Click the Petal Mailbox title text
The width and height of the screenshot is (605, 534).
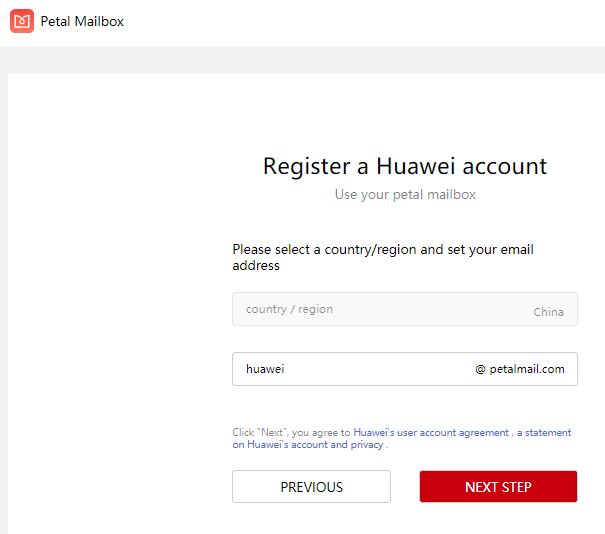82,22
